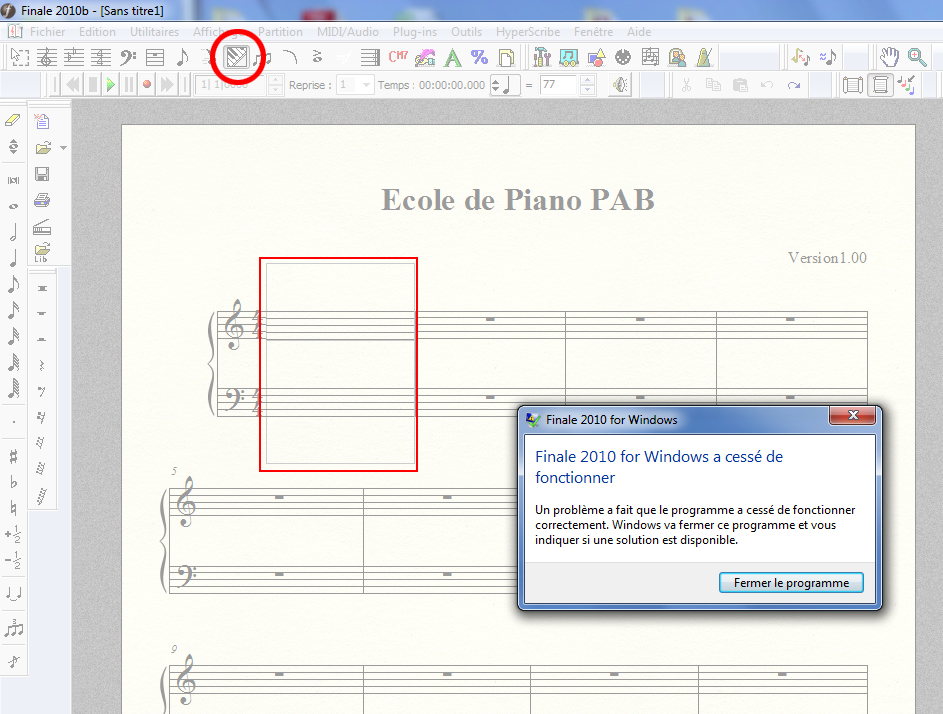Activate the Hand Grabber tool
Screen dimensions: 943x714
pyautogui.click(x=889, y=58)
